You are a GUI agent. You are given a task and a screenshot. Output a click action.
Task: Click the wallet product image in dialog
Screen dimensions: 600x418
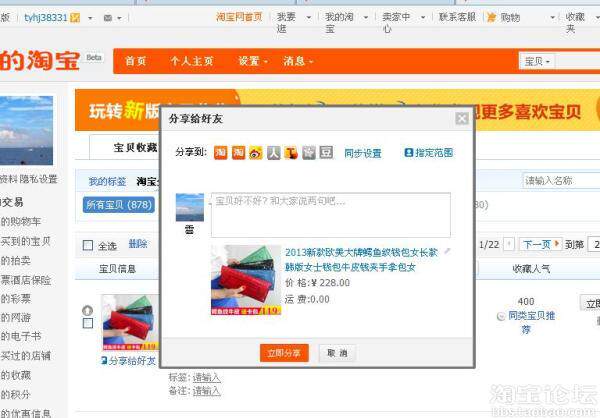(246, 280)
